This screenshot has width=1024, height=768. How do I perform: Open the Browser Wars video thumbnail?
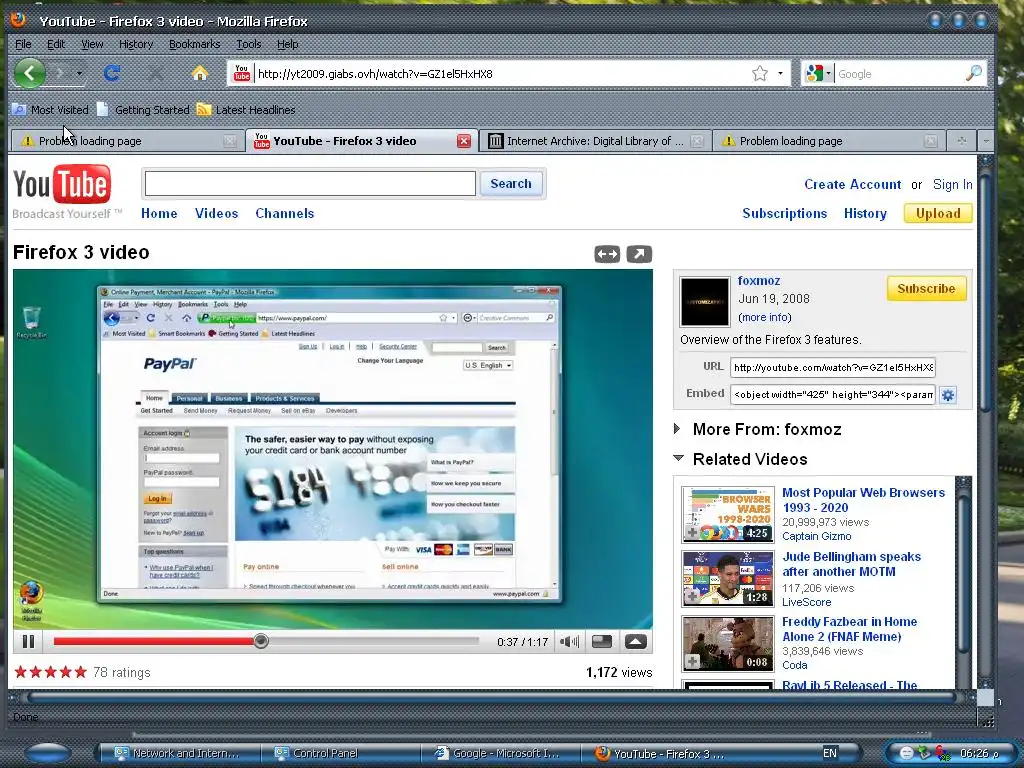click(728, 515)
